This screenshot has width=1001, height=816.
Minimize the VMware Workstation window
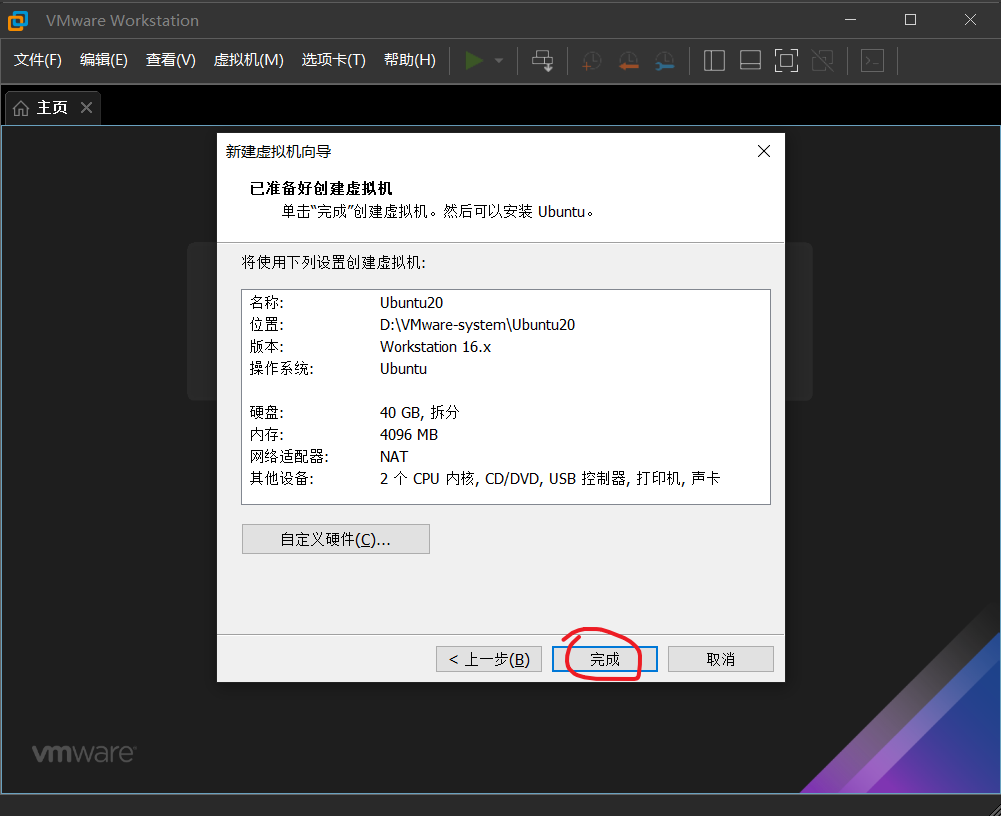pyautogui.click(x=850, y=20)
